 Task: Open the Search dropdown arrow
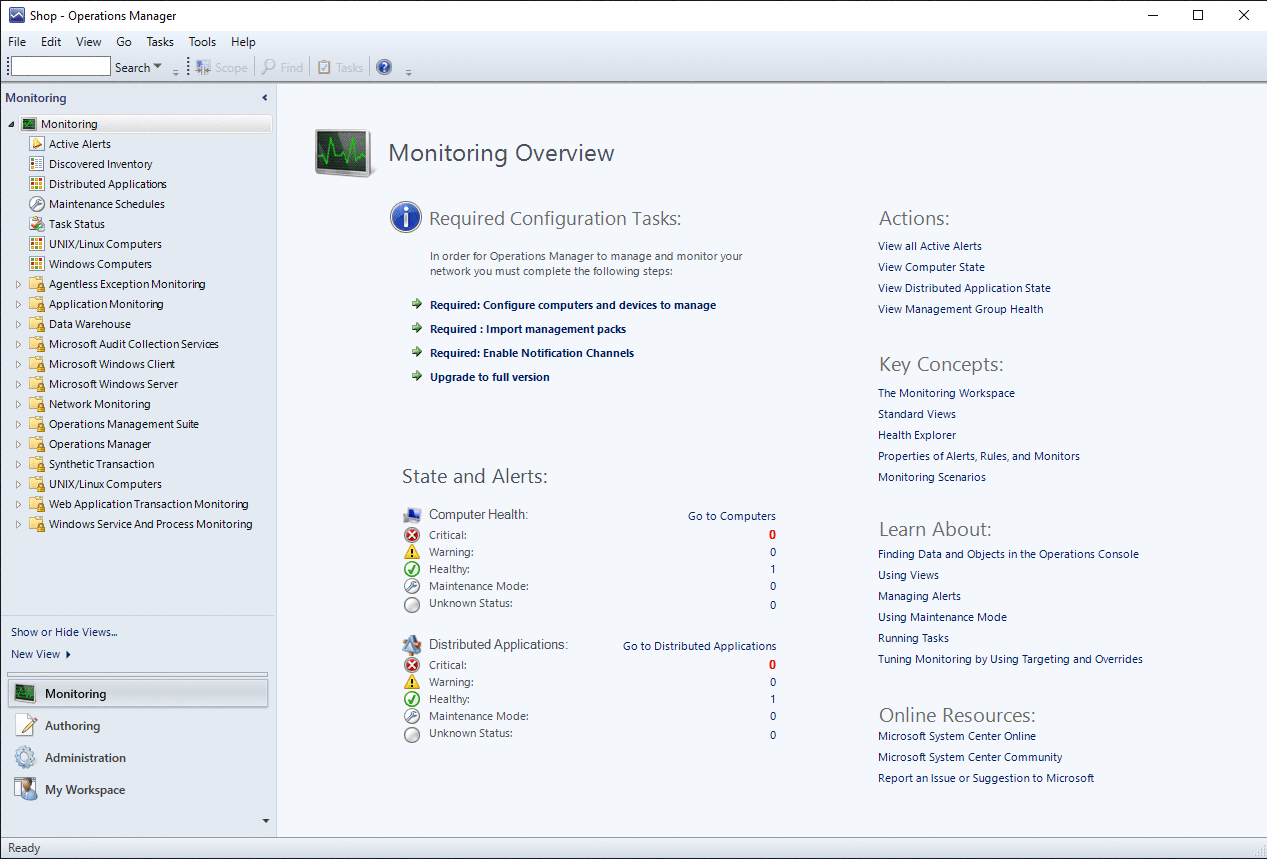pos(158,67)
